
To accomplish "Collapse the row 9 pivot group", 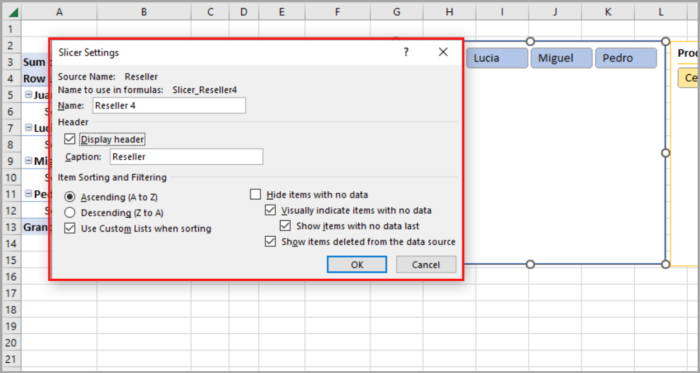I will (29, 161).
